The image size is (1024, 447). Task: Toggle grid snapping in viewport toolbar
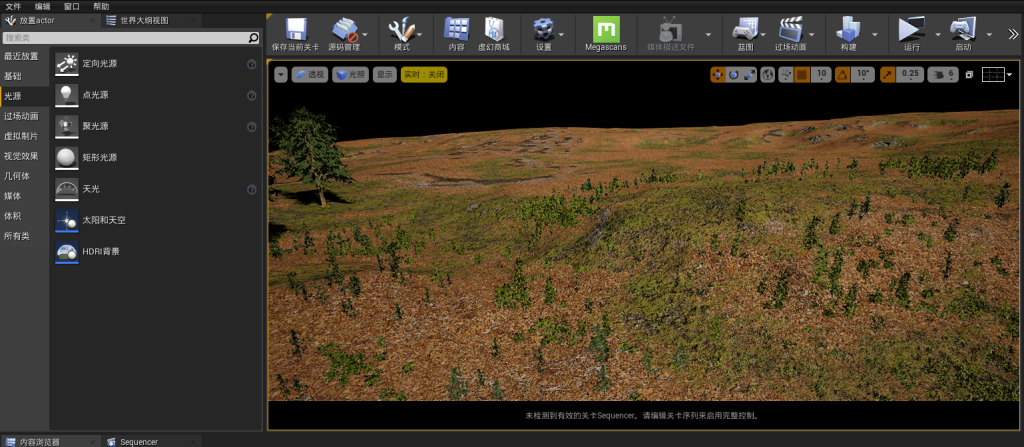tap(802, 74)
